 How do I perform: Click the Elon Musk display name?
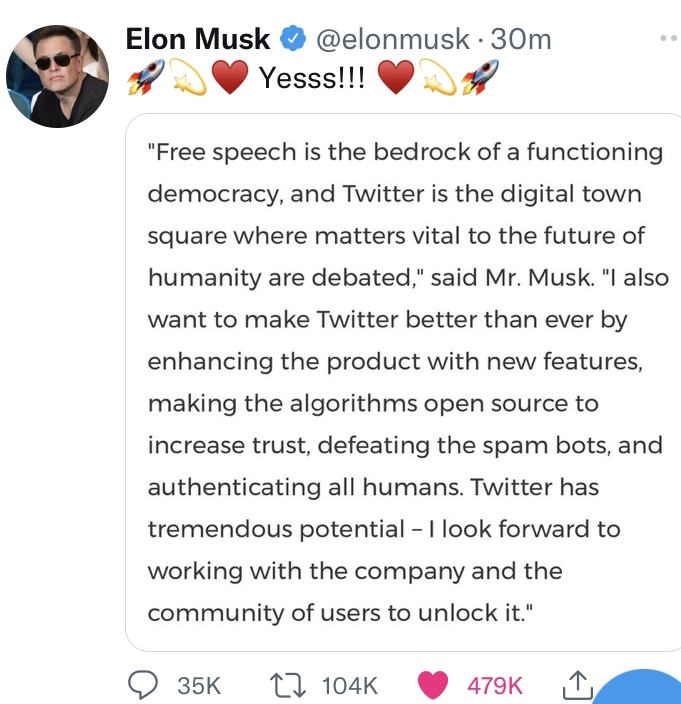[x=198, y=39]
